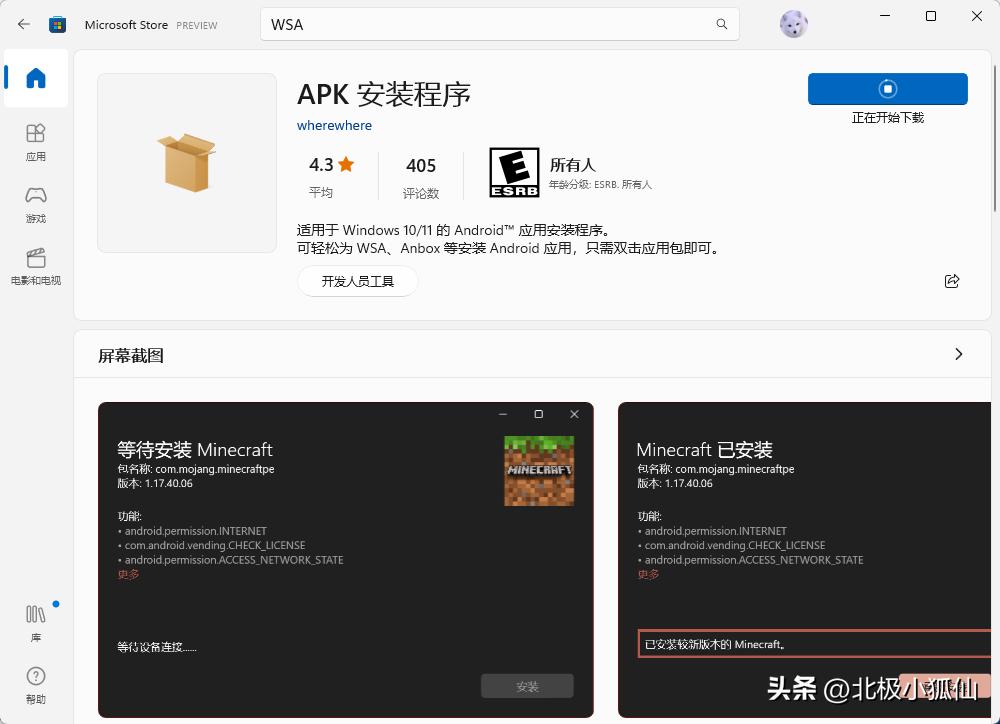The image size is (1000, 724).
Task: Expand 更多 permissions in the right screenshot
Action: [x=648, y=574]
